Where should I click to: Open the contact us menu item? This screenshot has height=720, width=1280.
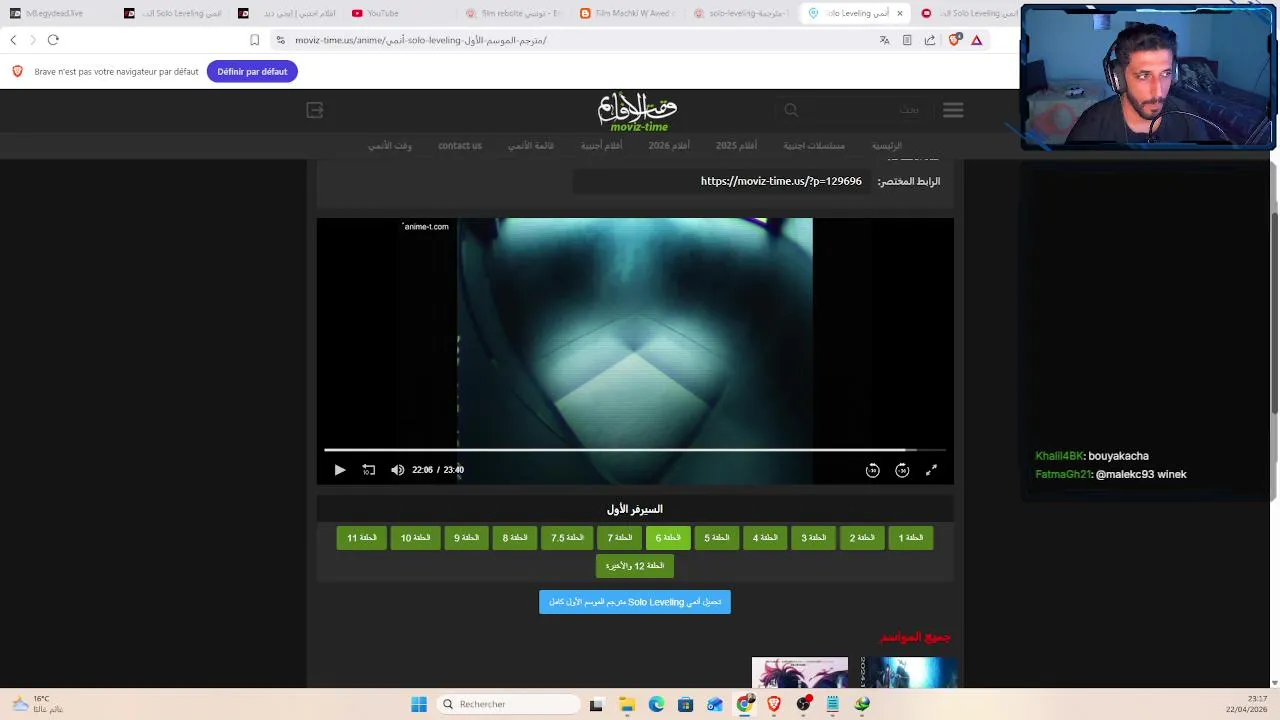click(460, 145)
